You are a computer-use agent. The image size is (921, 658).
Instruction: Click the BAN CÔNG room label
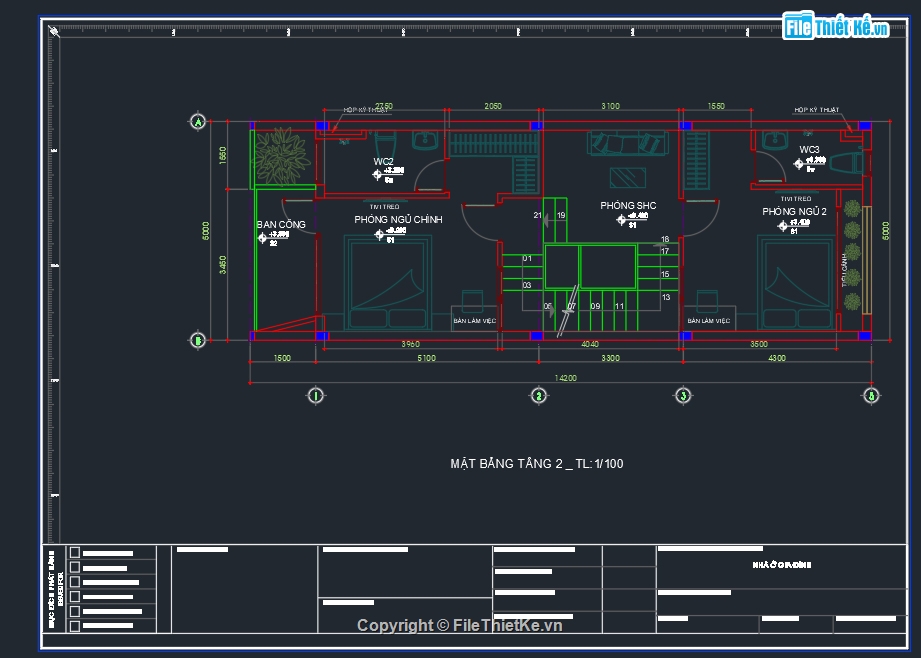(281, 225)
